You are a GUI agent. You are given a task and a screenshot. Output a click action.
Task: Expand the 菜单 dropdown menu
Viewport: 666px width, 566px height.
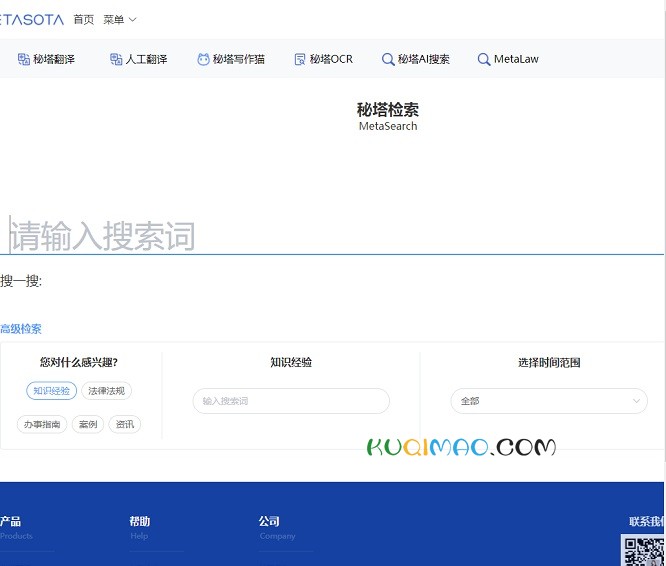point(120,20)
